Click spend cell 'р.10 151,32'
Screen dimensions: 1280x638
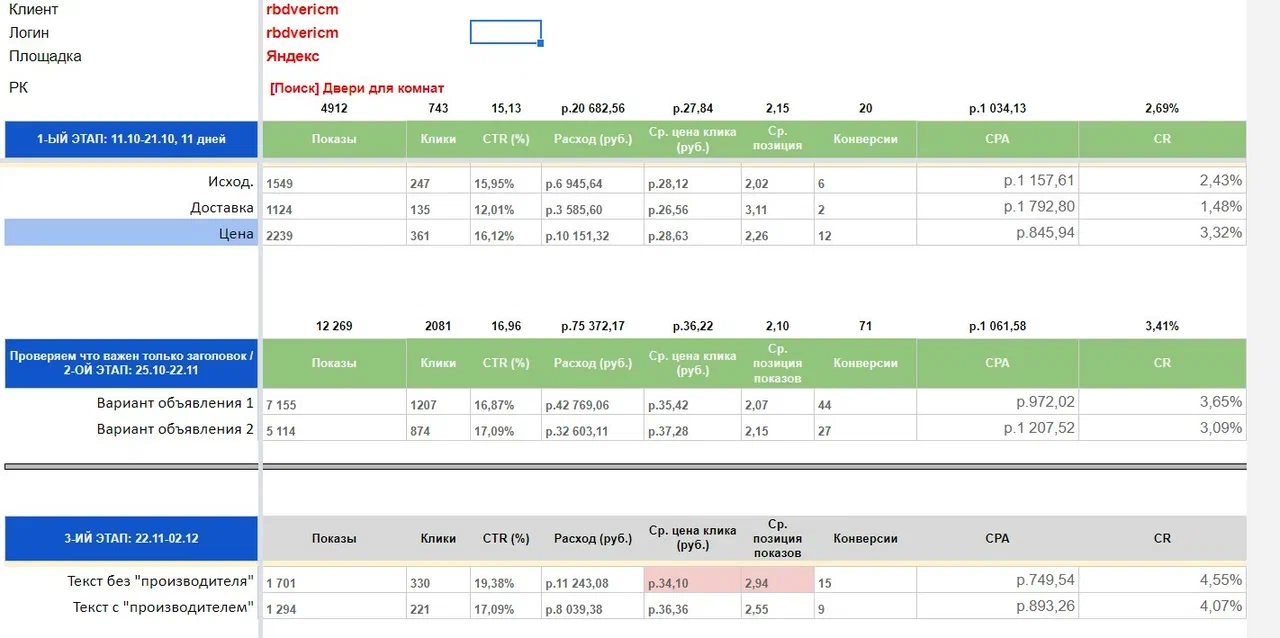click(x=593, y=235)
